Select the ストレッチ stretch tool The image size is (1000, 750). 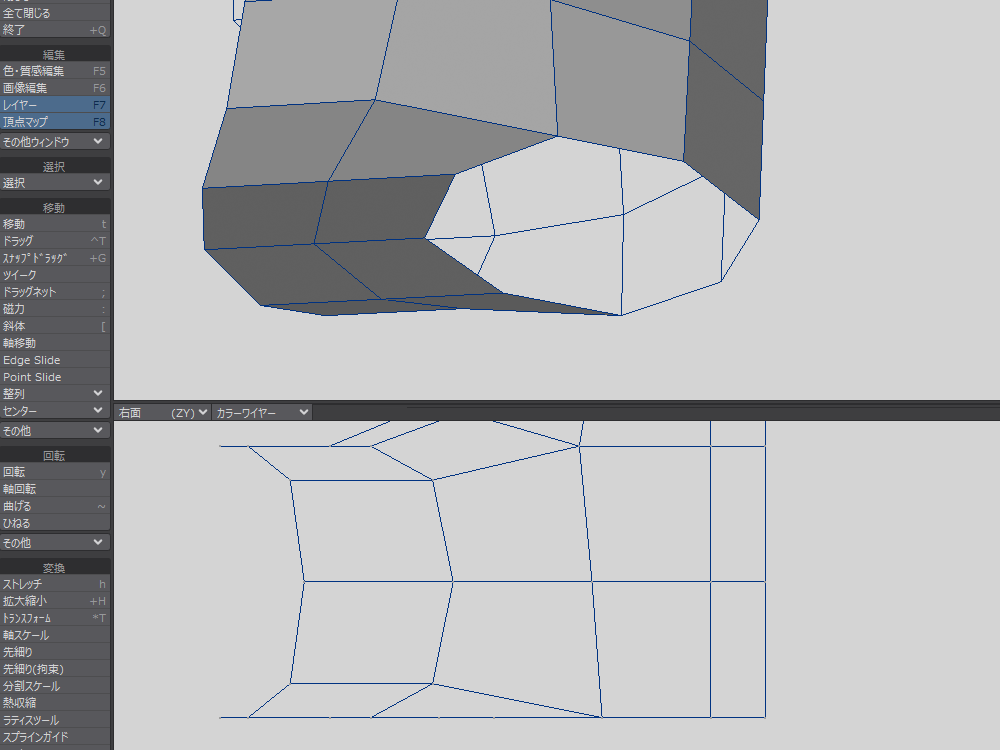pyautogui.click(x=54, y=584)
